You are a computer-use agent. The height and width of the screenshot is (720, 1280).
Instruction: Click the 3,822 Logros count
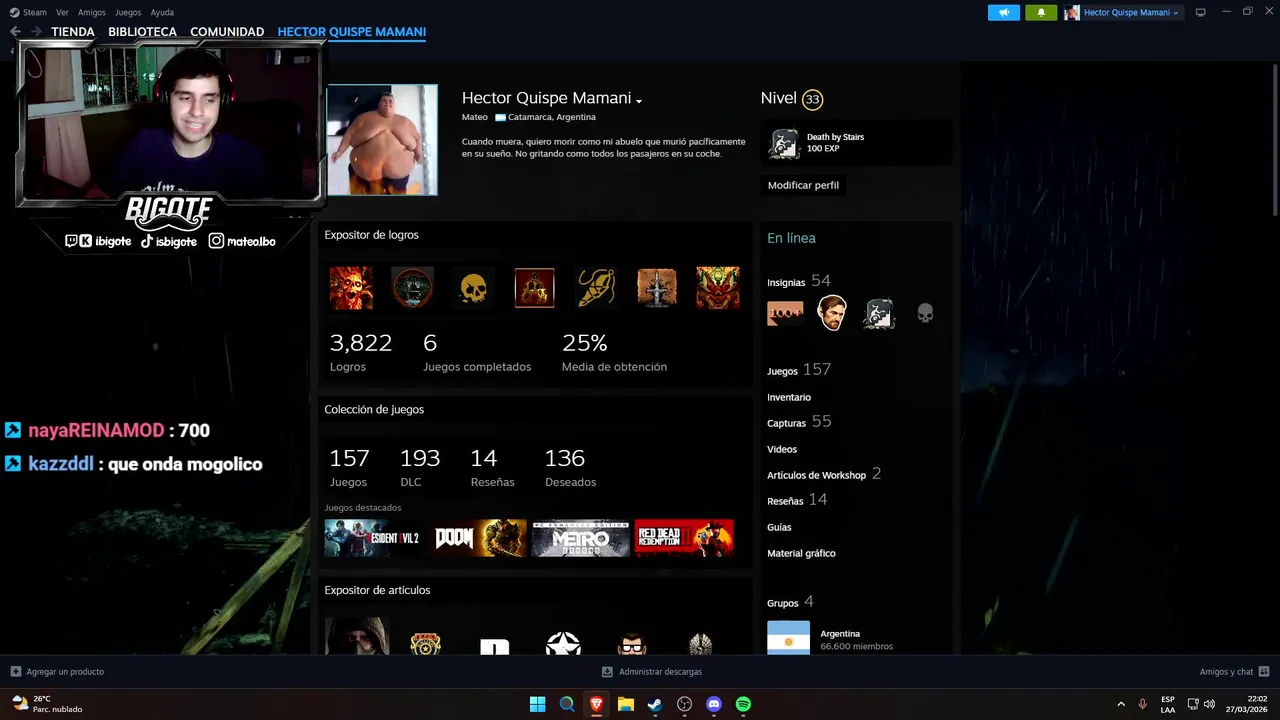pos(361,343)
